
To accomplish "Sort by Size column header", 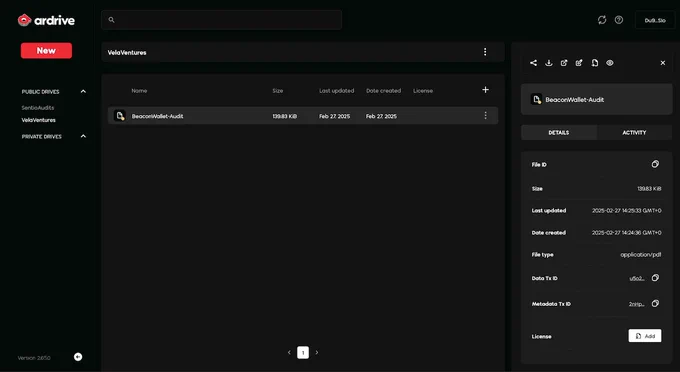I will coord(278,91).
